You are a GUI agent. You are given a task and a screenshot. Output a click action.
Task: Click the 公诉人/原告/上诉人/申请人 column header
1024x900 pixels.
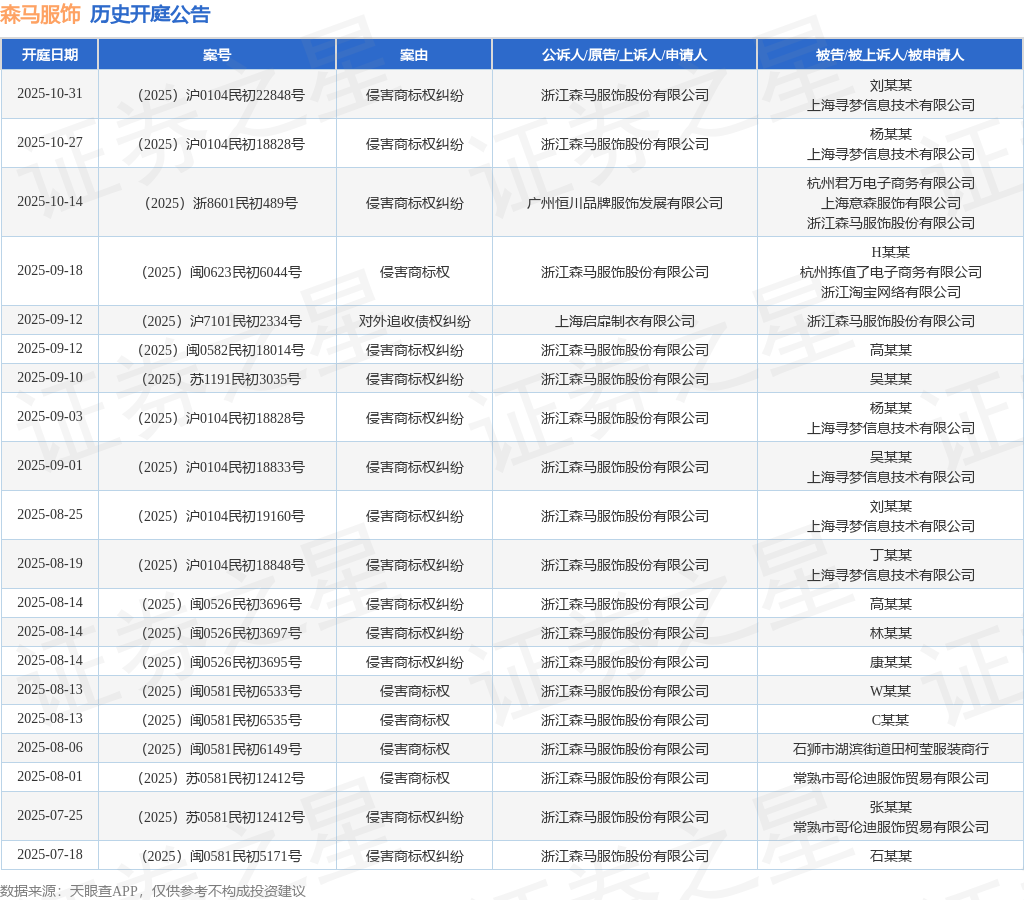[x=624, y=55]
